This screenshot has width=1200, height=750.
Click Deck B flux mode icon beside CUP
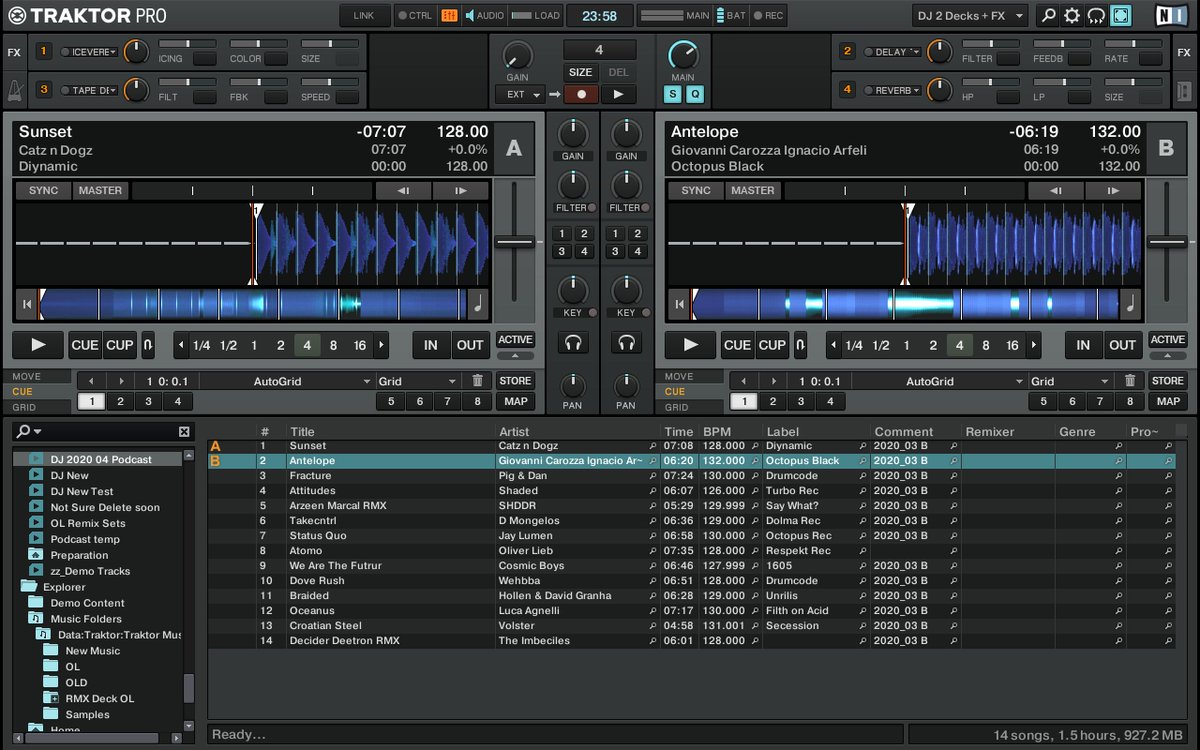tap(800, 345)
